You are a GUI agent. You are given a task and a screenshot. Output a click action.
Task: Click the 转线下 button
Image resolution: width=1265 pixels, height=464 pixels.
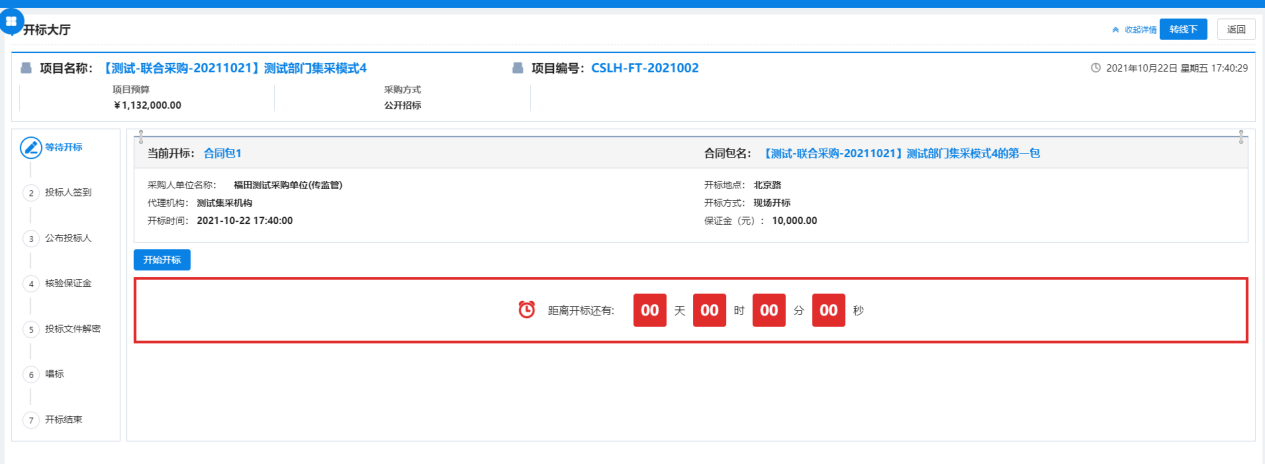point(1184,29)
